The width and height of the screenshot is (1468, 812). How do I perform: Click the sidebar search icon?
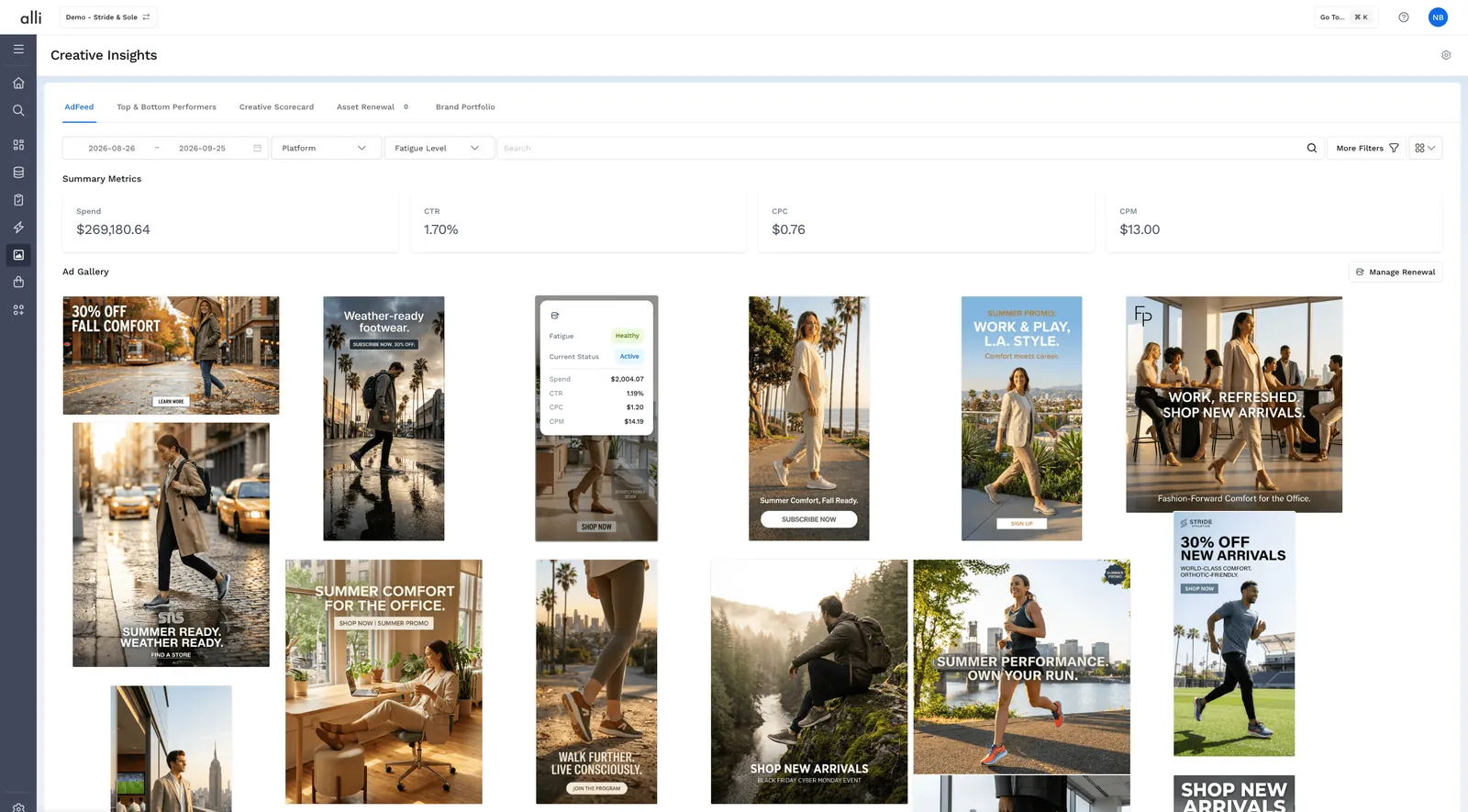pos(18,110)
